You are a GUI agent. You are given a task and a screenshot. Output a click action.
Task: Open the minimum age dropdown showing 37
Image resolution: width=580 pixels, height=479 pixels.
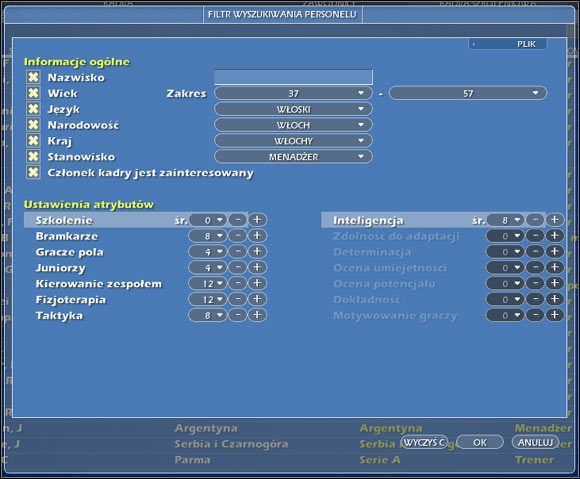[x=293, y=93]
